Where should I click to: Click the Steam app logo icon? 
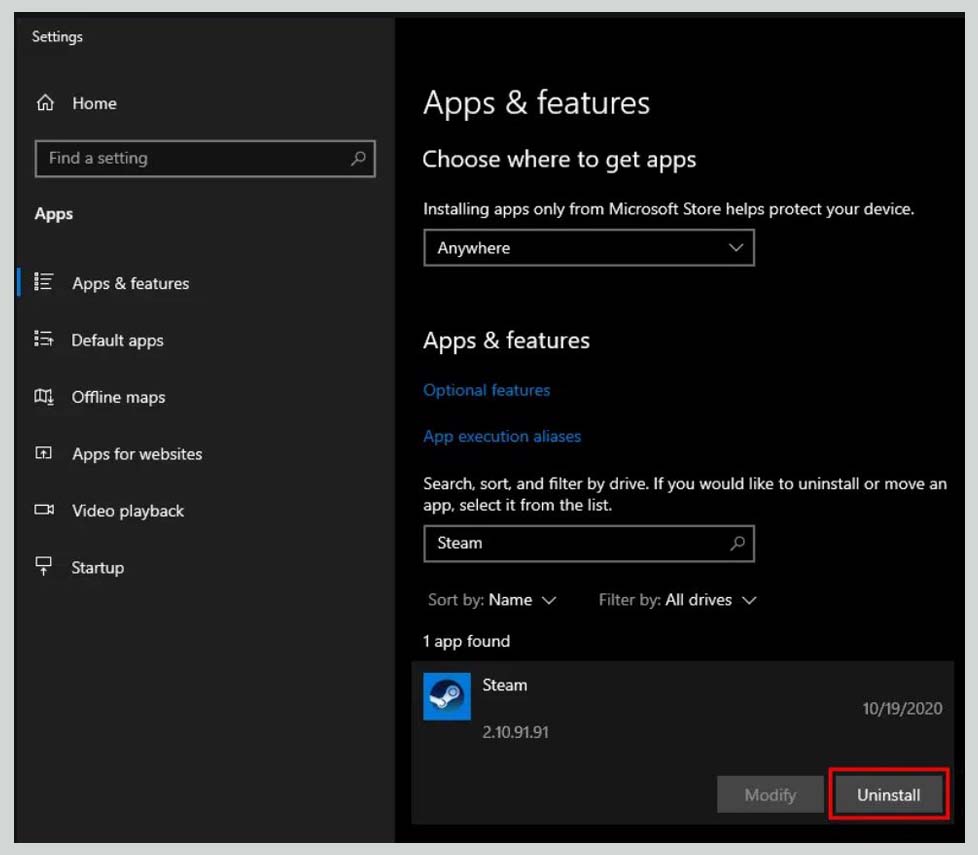click(446, 696)
